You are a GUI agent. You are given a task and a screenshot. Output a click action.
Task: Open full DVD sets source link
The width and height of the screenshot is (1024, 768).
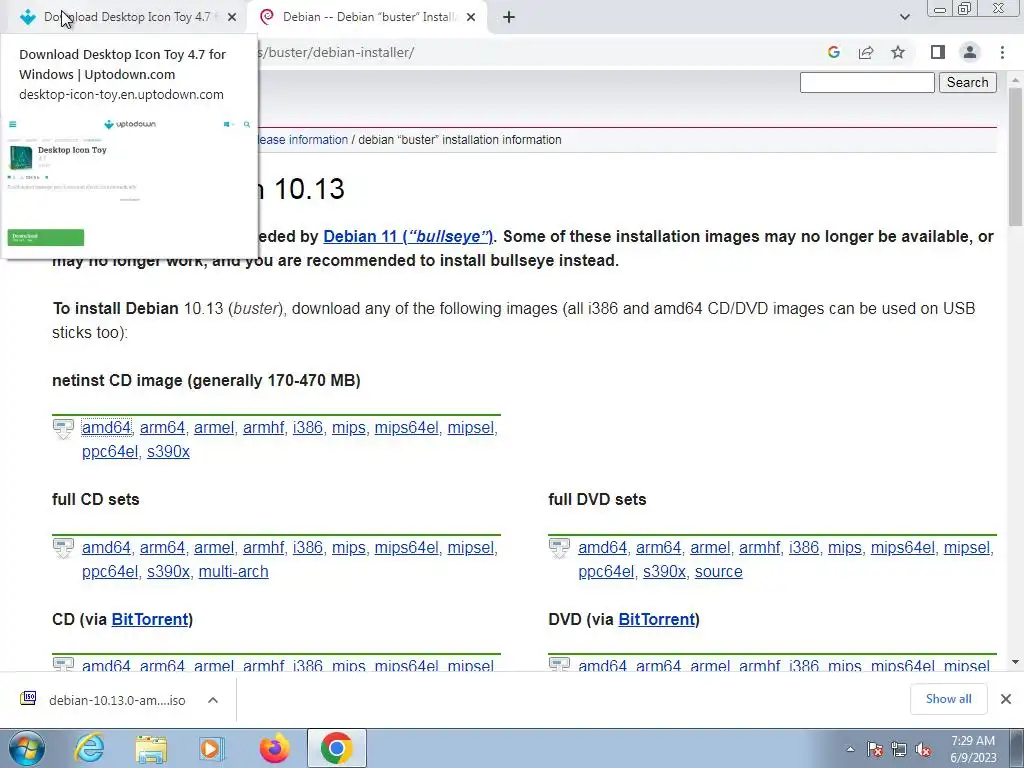point(718,572)
